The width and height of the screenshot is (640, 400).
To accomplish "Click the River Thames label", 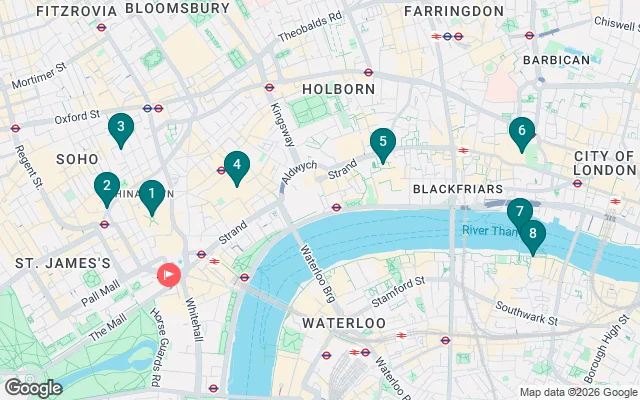I will (490, 231).
